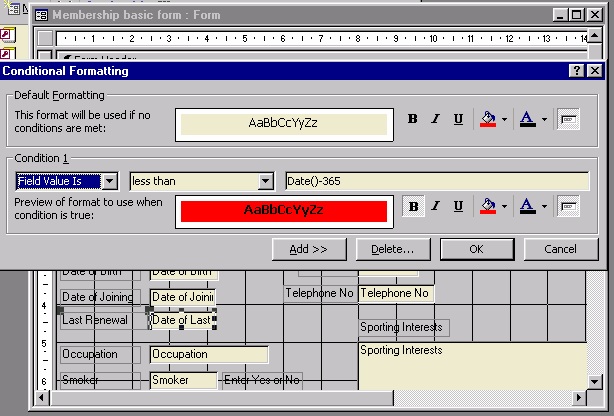
Task: Click the dialog's question mark help icon
Action: 577,71
